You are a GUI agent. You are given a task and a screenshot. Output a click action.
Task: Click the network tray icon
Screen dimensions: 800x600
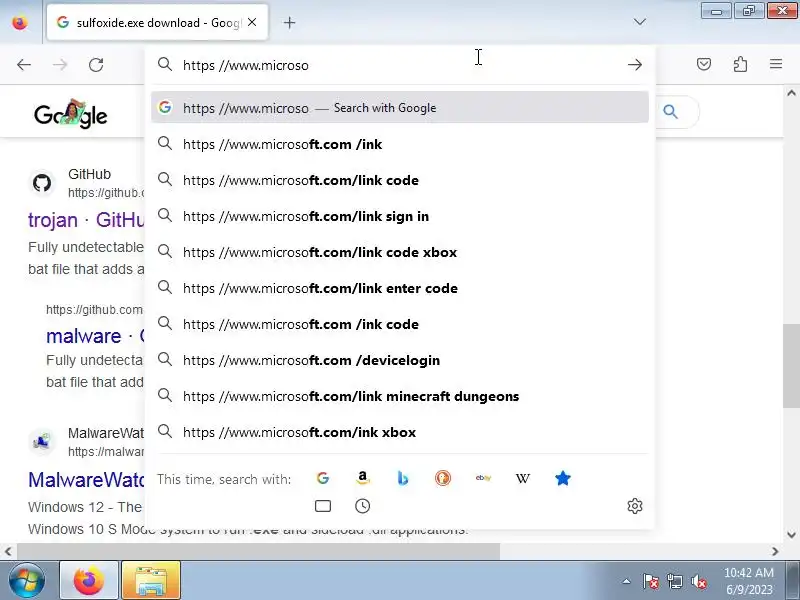tap(674, 581)
